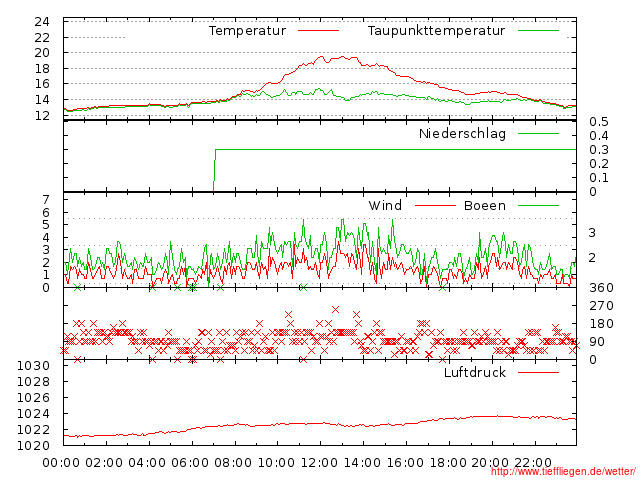The height and width of the screenshot is (480, 640).
Task: Click the 1024 pressure axis value
Action: [x=33, y=413]
